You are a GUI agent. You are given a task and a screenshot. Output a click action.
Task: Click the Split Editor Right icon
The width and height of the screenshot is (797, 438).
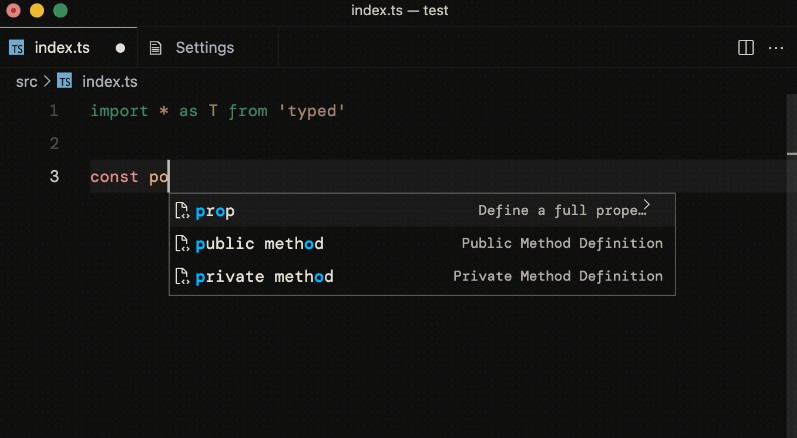pyautogui.click(x=745, y=47)
